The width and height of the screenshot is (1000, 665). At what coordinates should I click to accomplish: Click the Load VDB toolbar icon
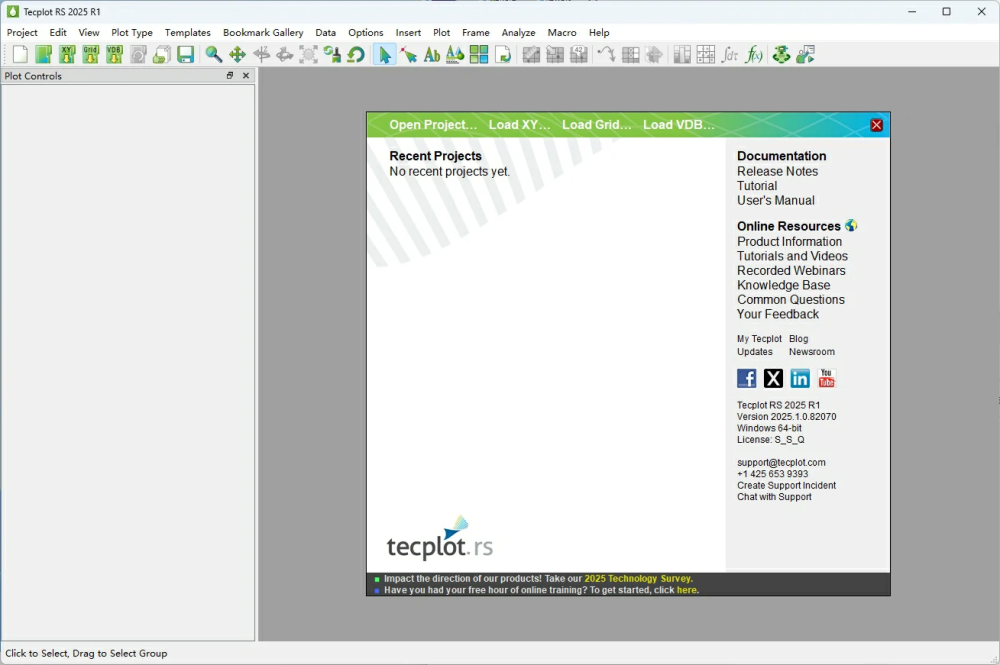tap(114, 55)
